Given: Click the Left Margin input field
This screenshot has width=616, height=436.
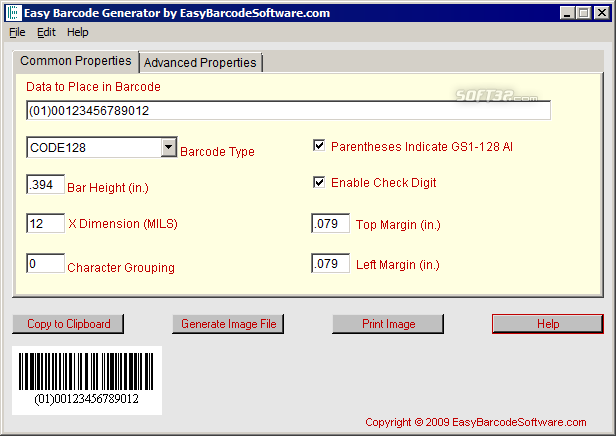Looking at the screenshot, I should pyautogui.click(x=330, y=263).
